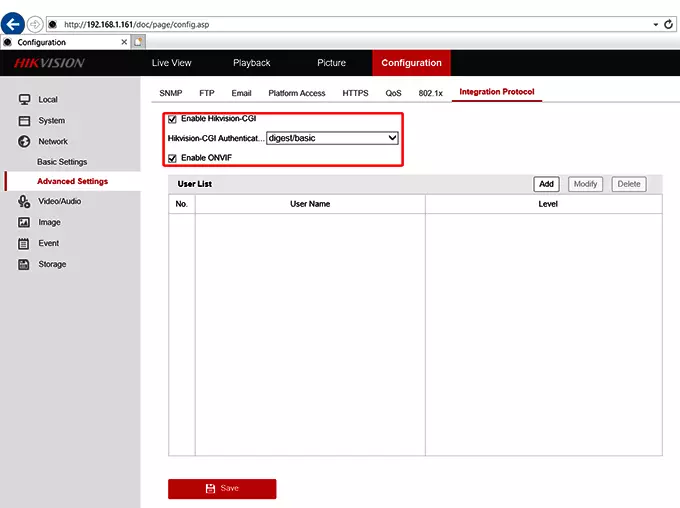Viewport: 680px width, 508px height.
Task: Open Local settings in sidebar
Action: pyautogui.click(x=48, y=99)
